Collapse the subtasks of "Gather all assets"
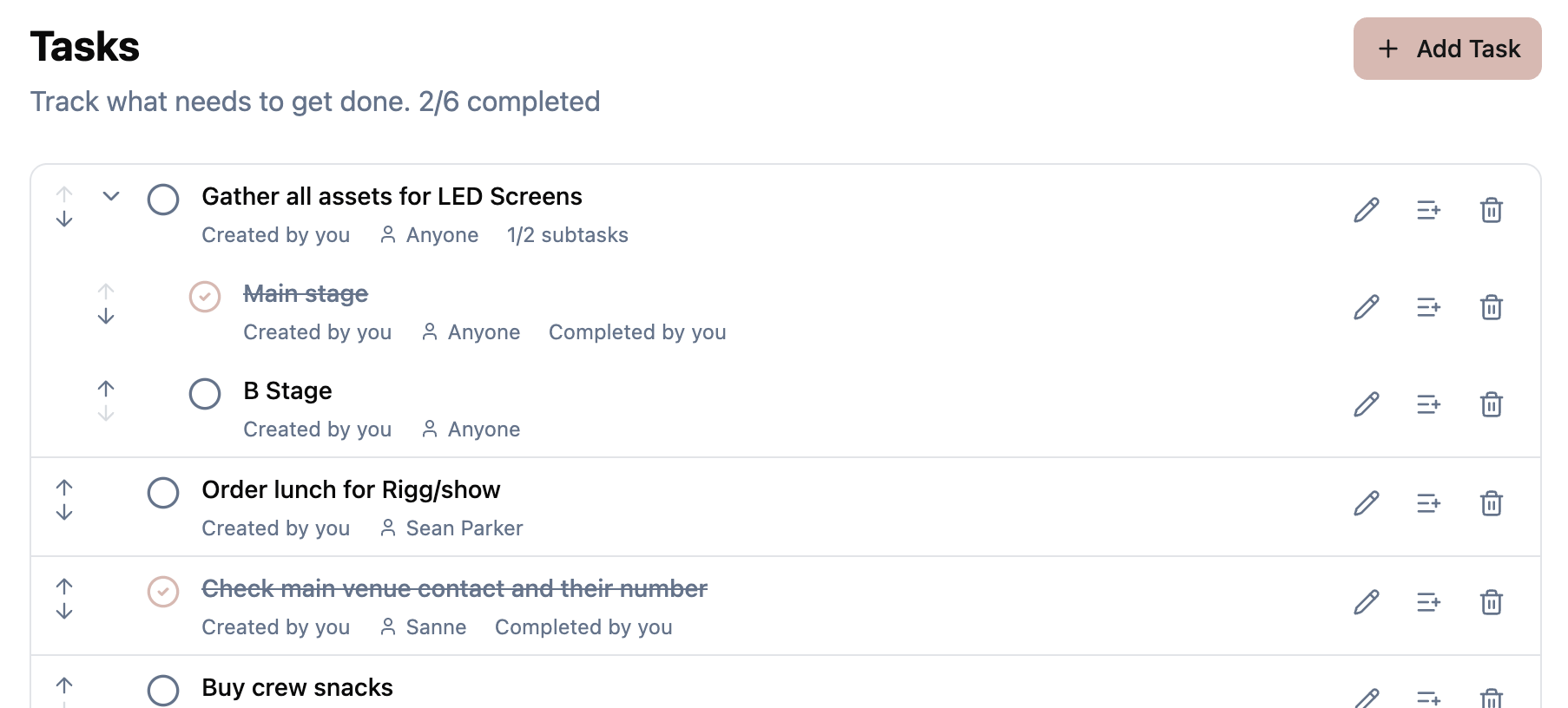The image size is (1568, 708). pyautogui.click(x=110, y=196)
